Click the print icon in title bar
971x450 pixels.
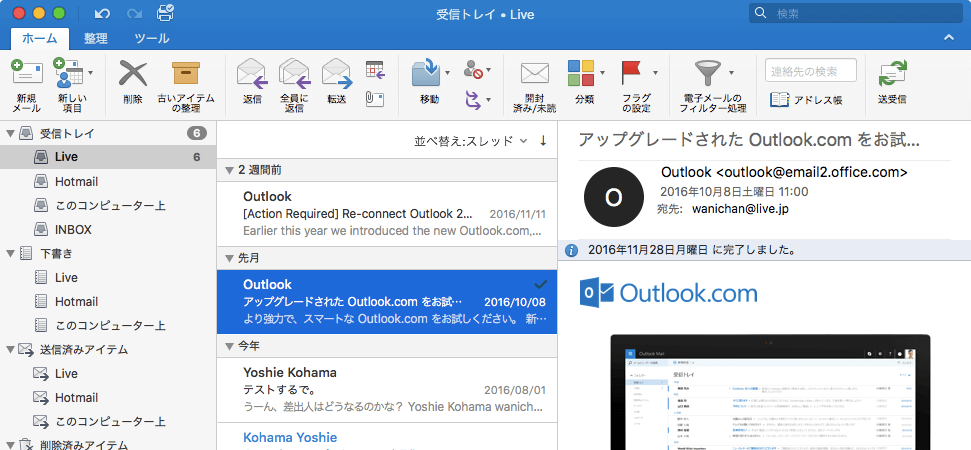(x=166, y=12)
